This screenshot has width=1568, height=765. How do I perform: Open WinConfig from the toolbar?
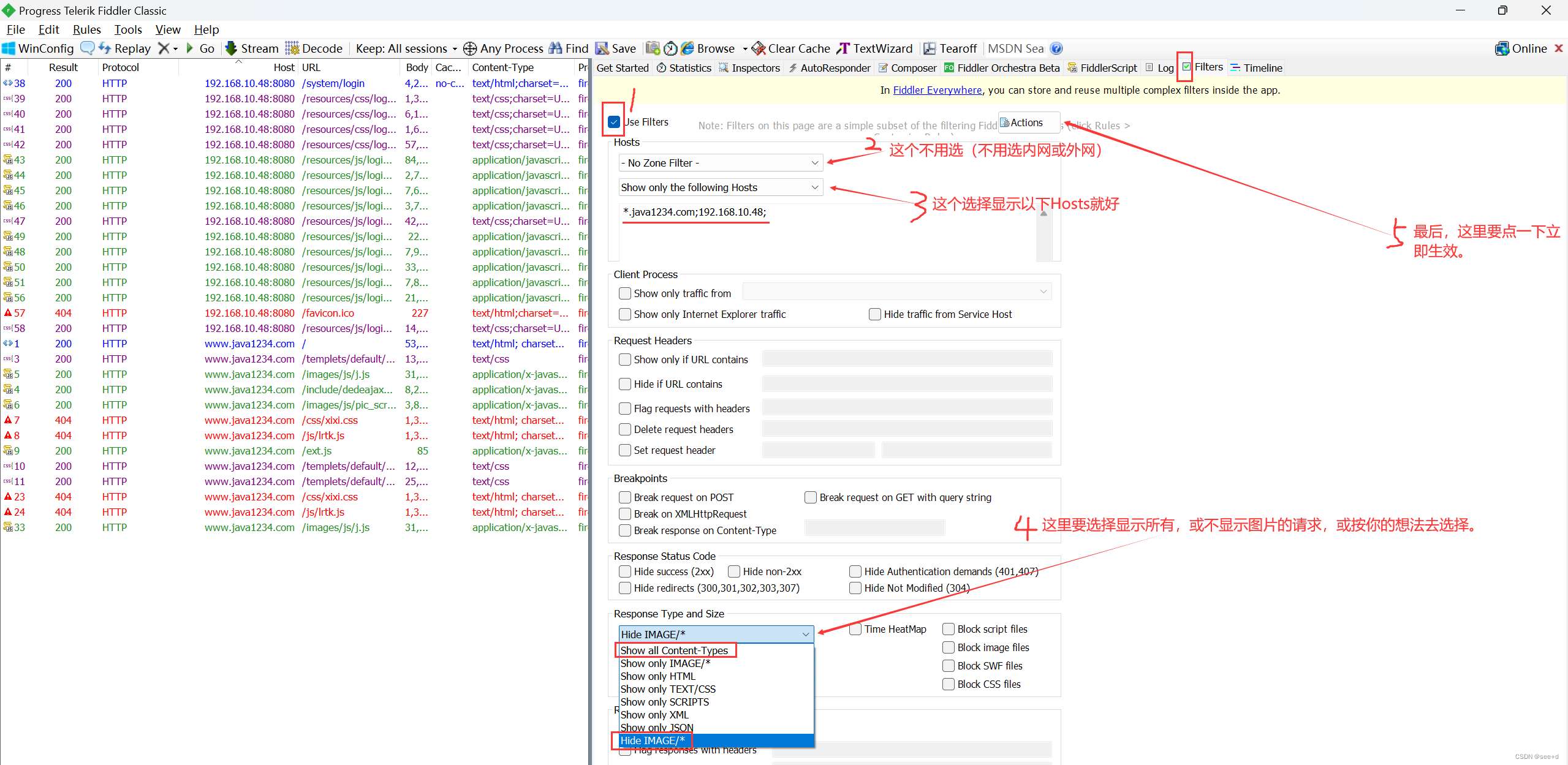(38, 48)
